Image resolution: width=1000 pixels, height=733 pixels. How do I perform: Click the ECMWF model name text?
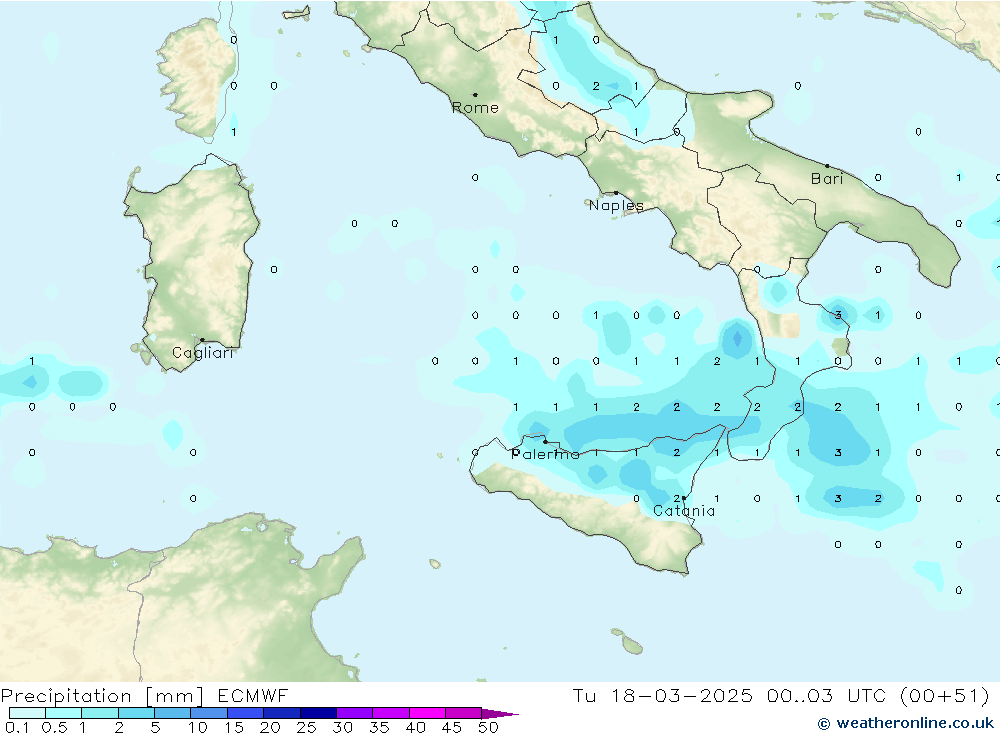click(253, 695)
